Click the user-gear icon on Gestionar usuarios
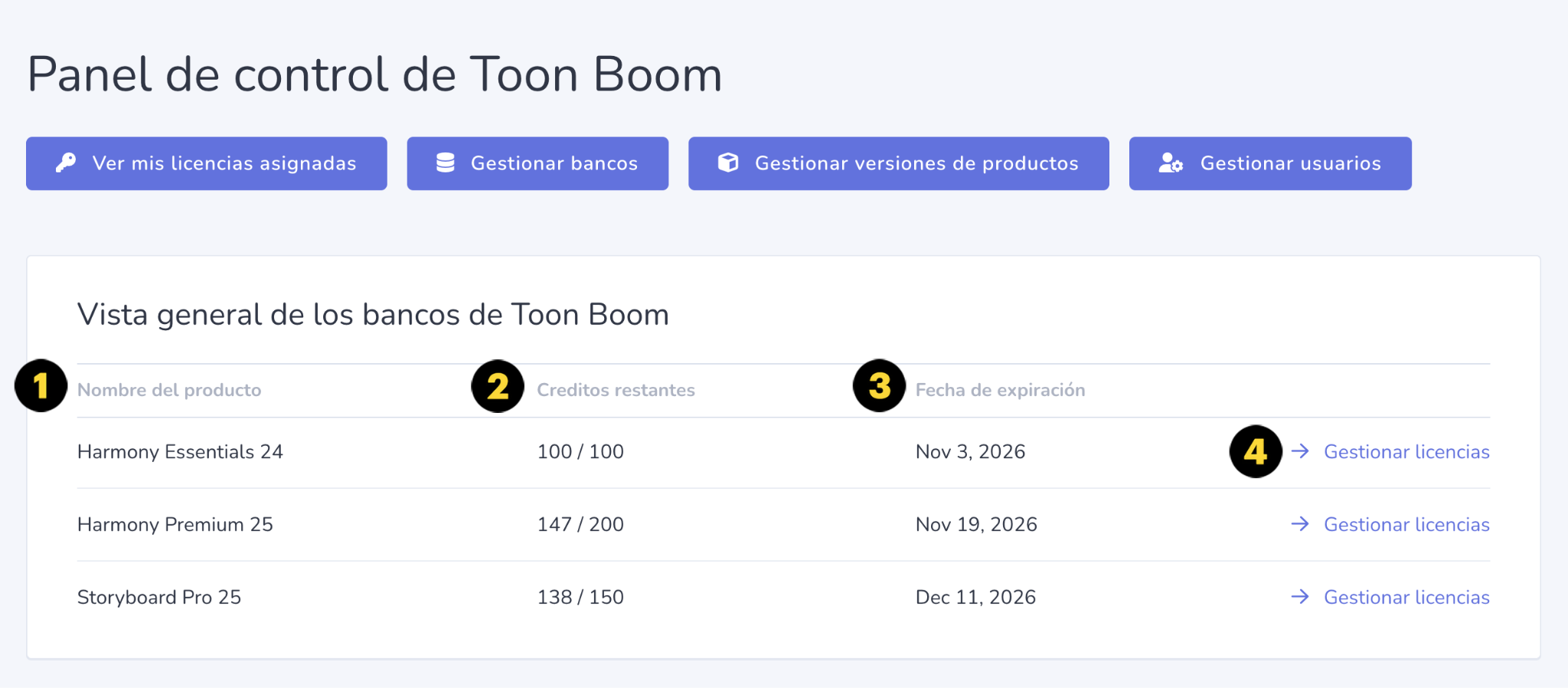 coord(1171,162)
